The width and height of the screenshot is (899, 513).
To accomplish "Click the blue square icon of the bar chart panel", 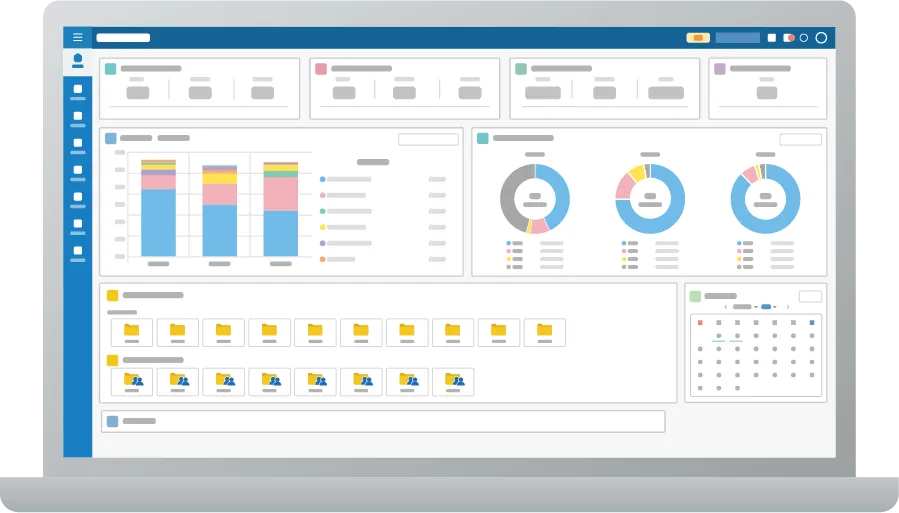I will pyautogui.click(x=111, y=138).
